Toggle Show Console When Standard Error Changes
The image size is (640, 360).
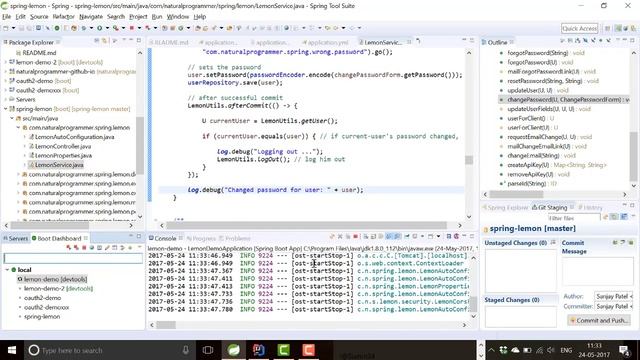tap(398, 236)
